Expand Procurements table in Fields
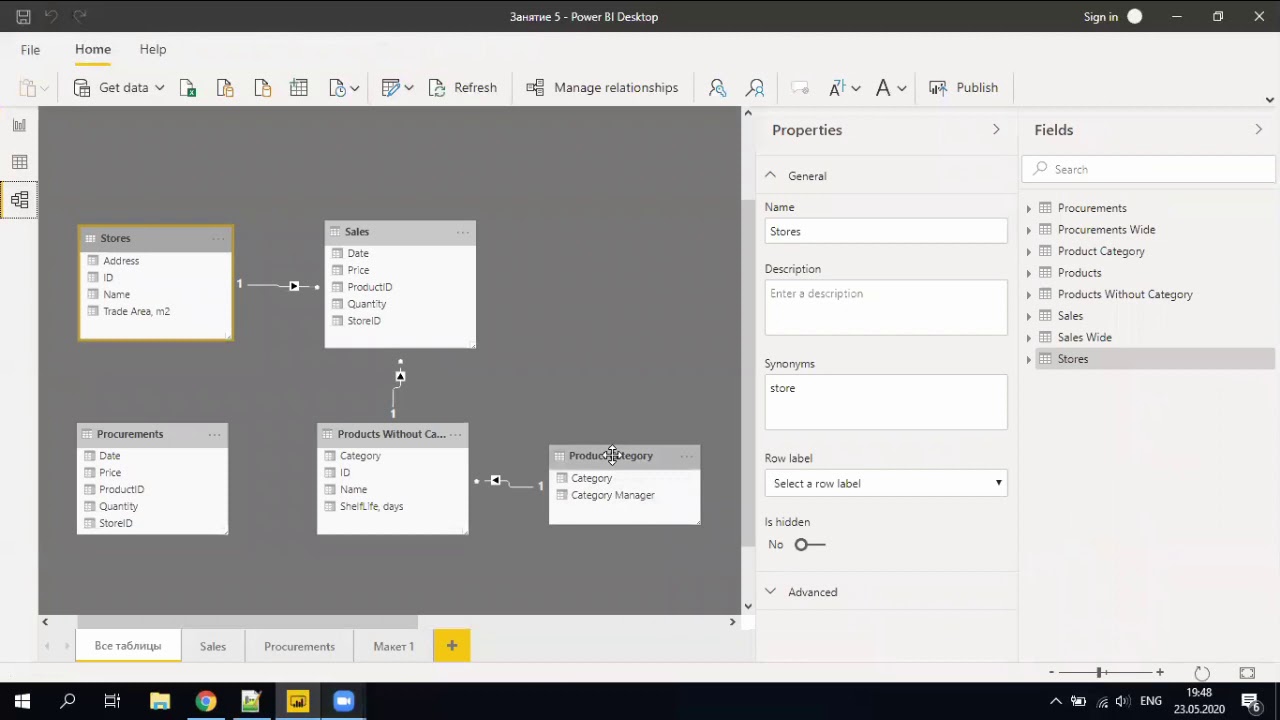The image size is (1280, 720). tap(1029, 208)
